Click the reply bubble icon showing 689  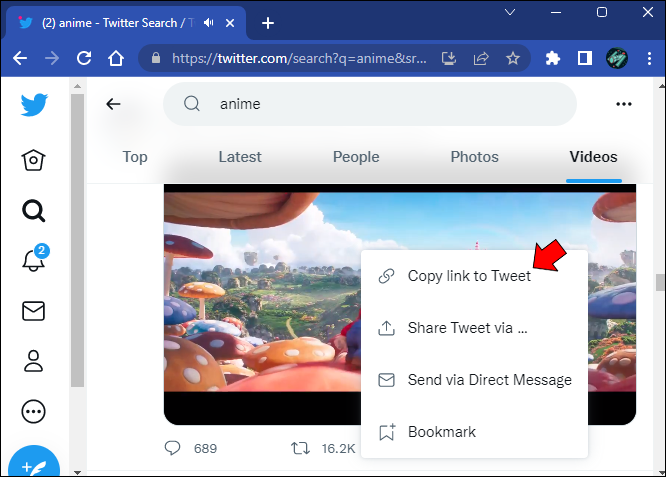click(x=172, y=448)
